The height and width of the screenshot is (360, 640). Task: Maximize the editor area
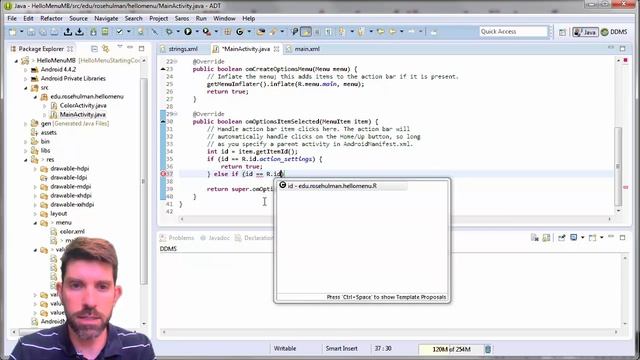[x=622, y=49]
